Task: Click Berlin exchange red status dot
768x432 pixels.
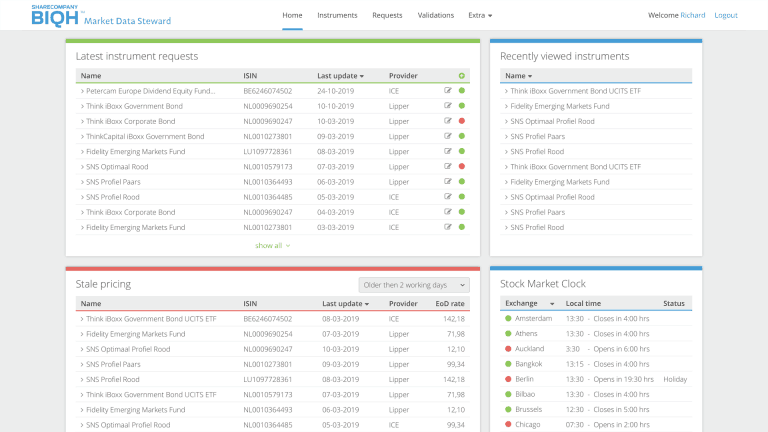Action: [508, 379]
